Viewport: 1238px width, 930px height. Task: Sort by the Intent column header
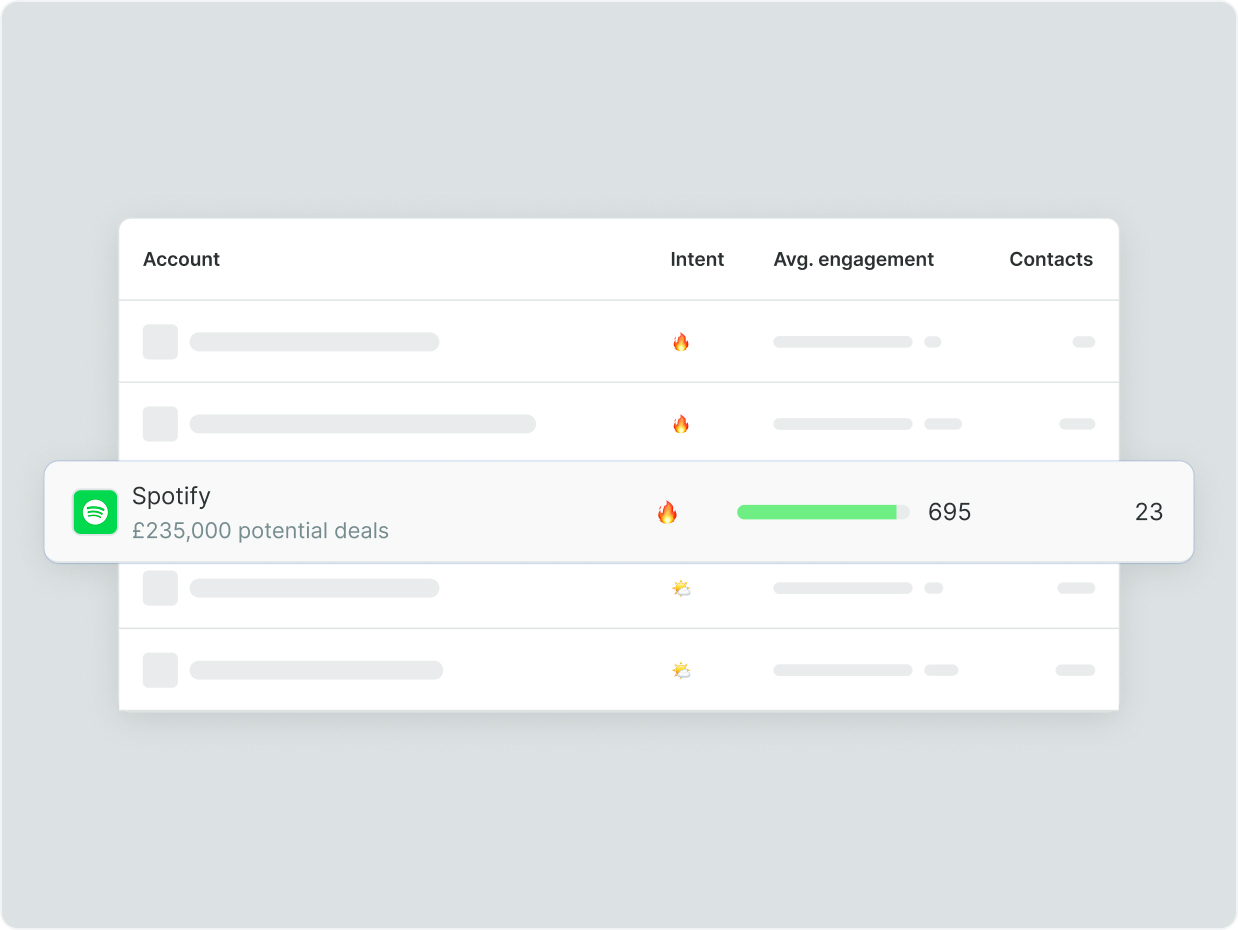click(697, 259)
